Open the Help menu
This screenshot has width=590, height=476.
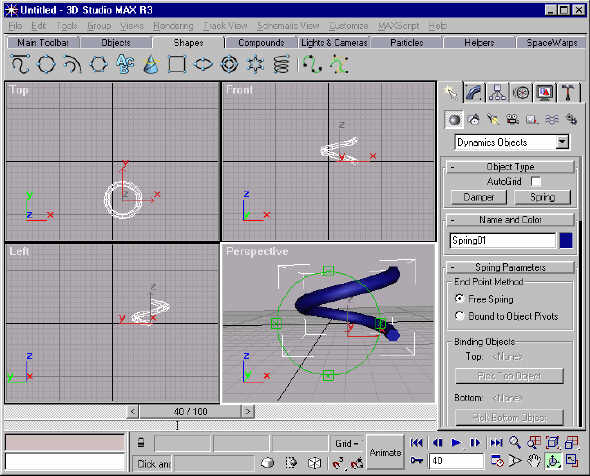coord(438,26)
